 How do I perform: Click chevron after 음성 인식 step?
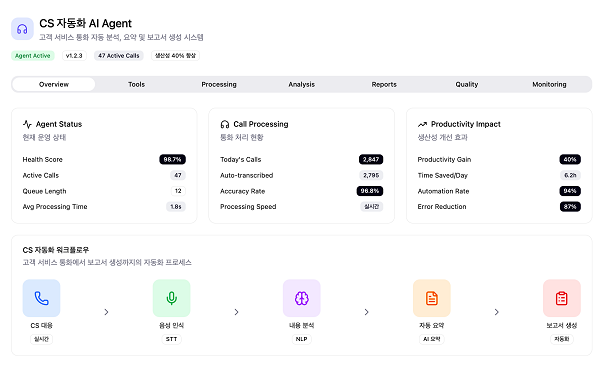(x=236, y=312)
